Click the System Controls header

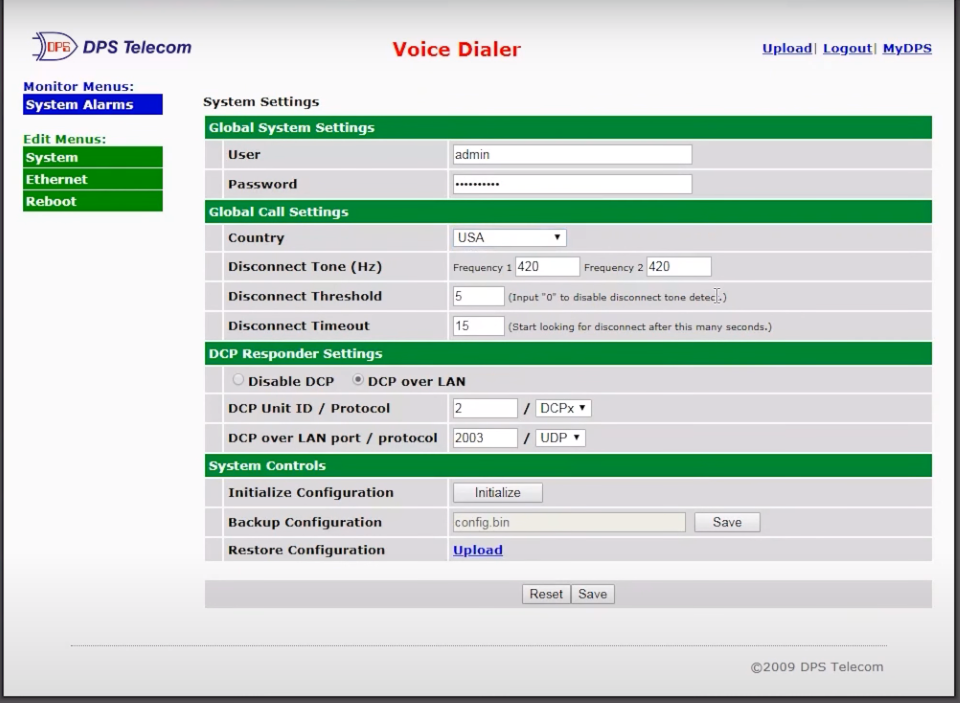(x=568, y=465)
